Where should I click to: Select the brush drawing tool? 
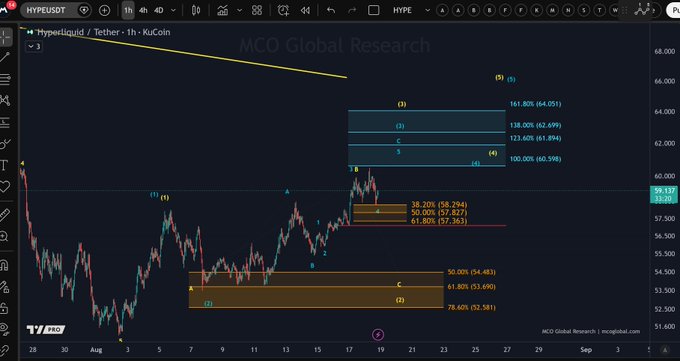coord(5,144)
